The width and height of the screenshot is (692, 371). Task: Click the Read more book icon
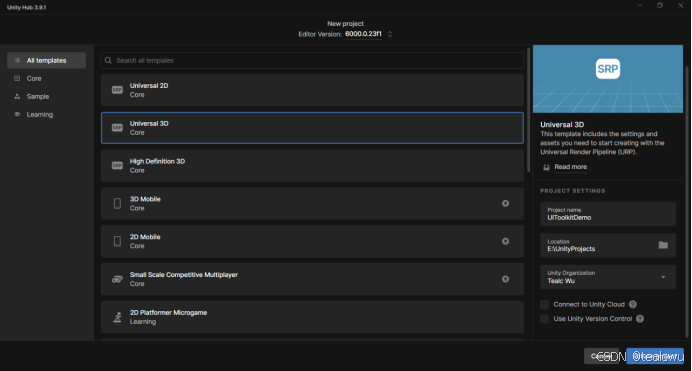tap(546, 167)
